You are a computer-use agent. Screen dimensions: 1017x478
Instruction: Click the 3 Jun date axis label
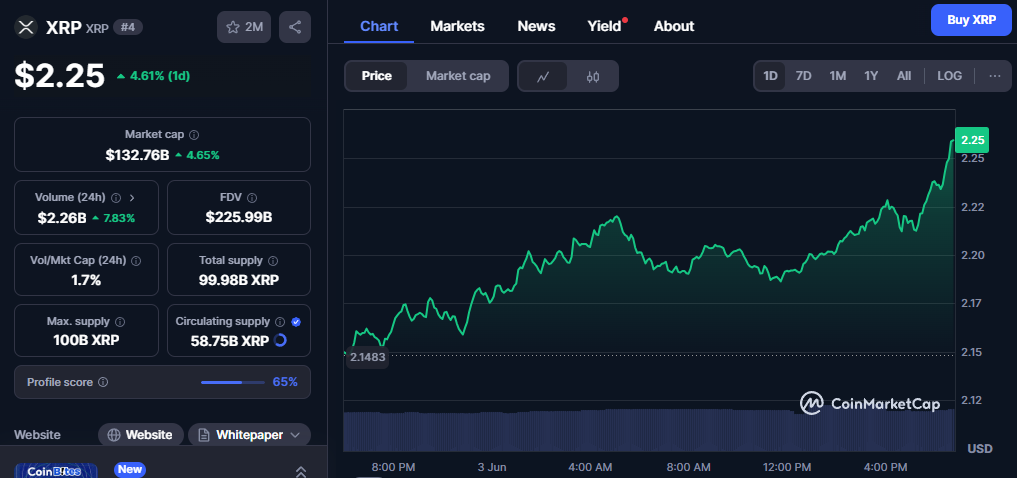click(x=492, y=467)
